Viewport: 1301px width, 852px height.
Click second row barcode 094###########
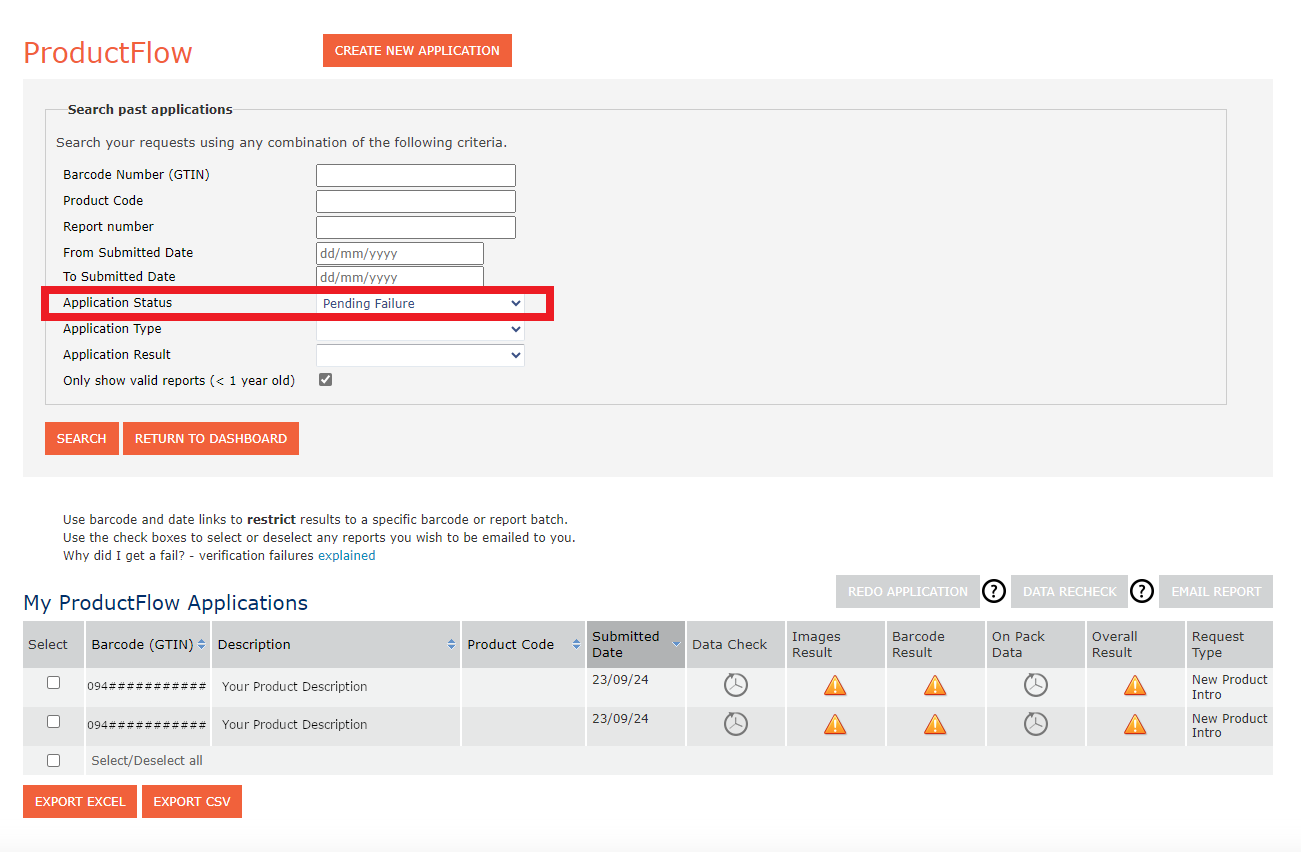147,725
